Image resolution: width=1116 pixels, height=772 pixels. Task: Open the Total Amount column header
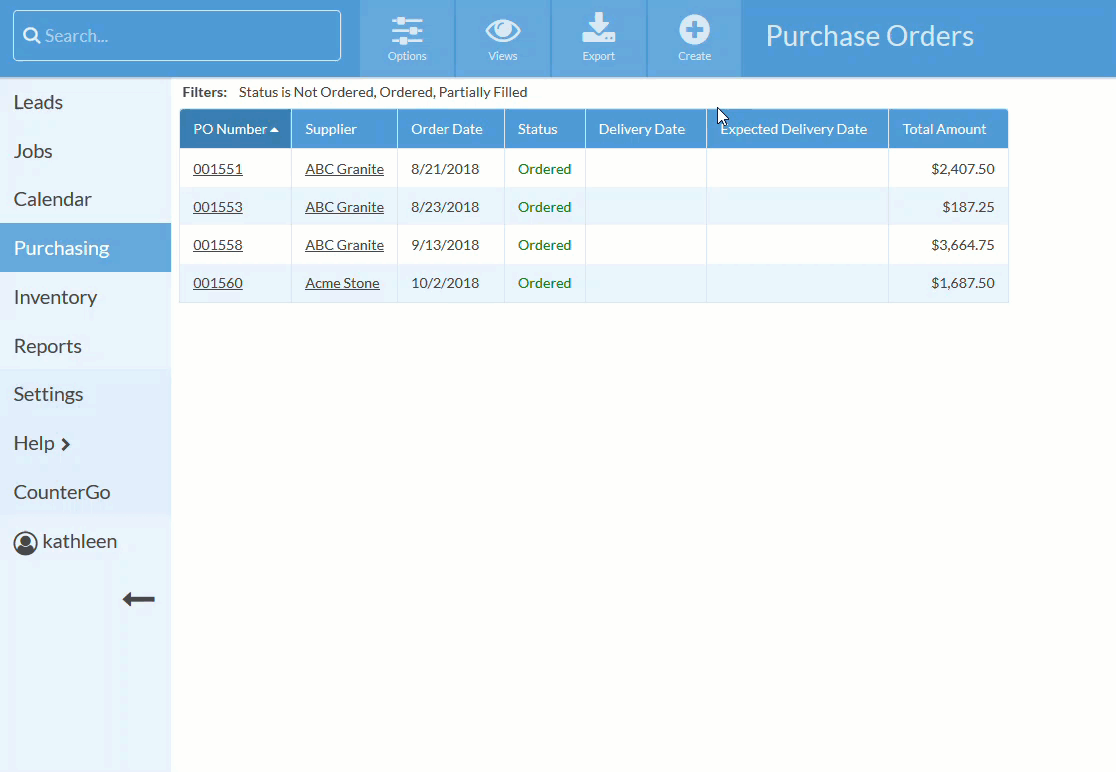[x=945, y=128]
